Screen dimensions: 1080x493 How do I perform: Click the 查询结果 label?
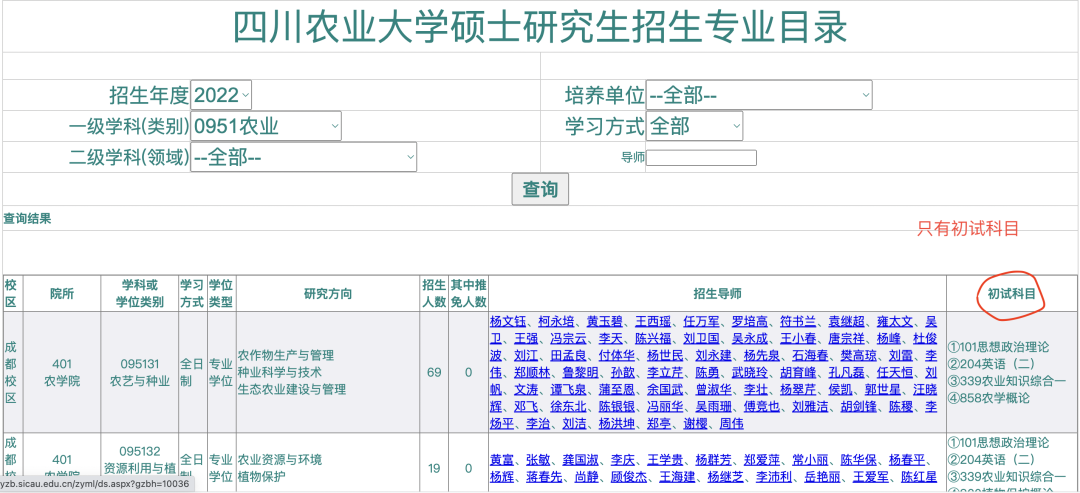pyautogui.click(x=27, y=219)
